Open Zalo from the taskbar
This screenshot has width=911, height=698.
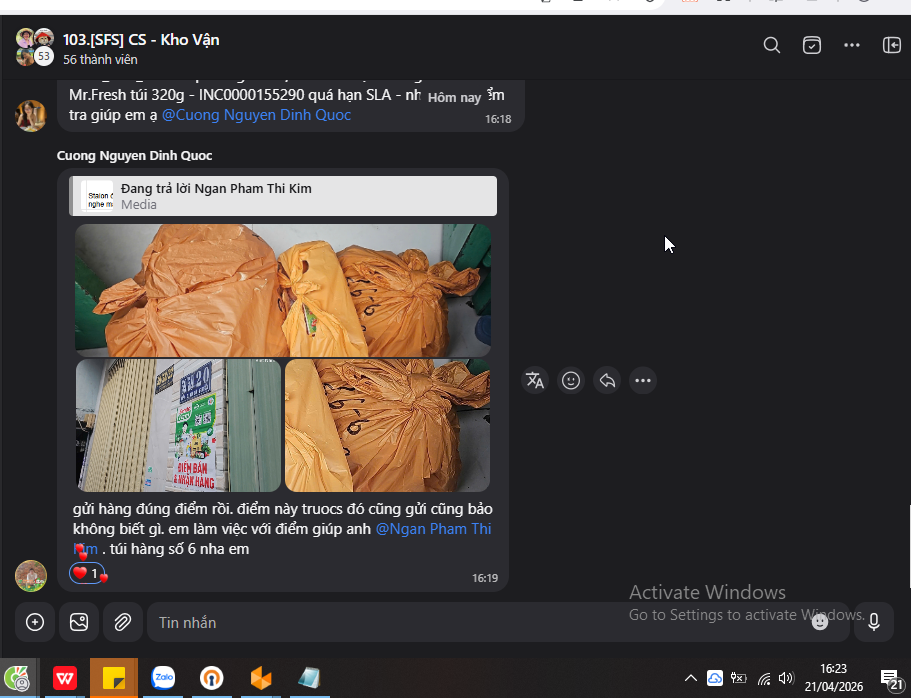click(163, 678)
